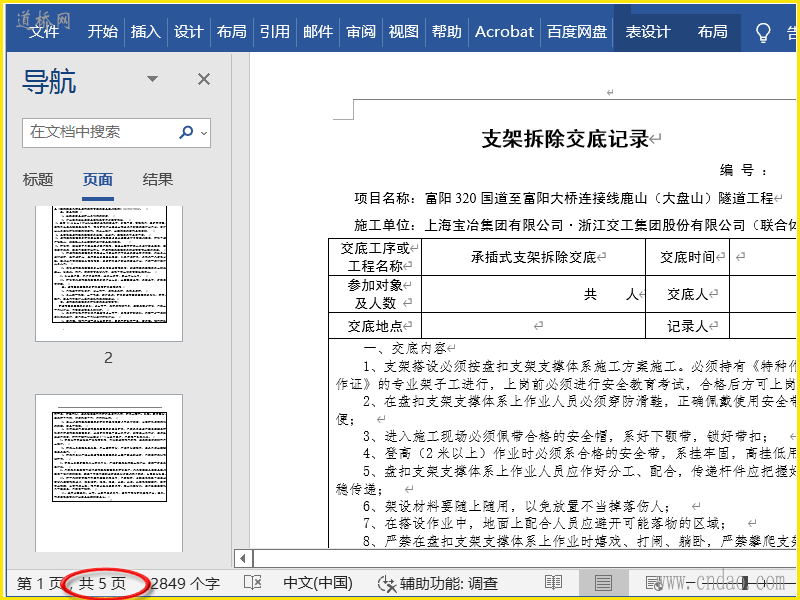Viewport: 800px width, 600px height.
Task: Click the 中文(中国) language indicator
Action: tap(318, 583)
